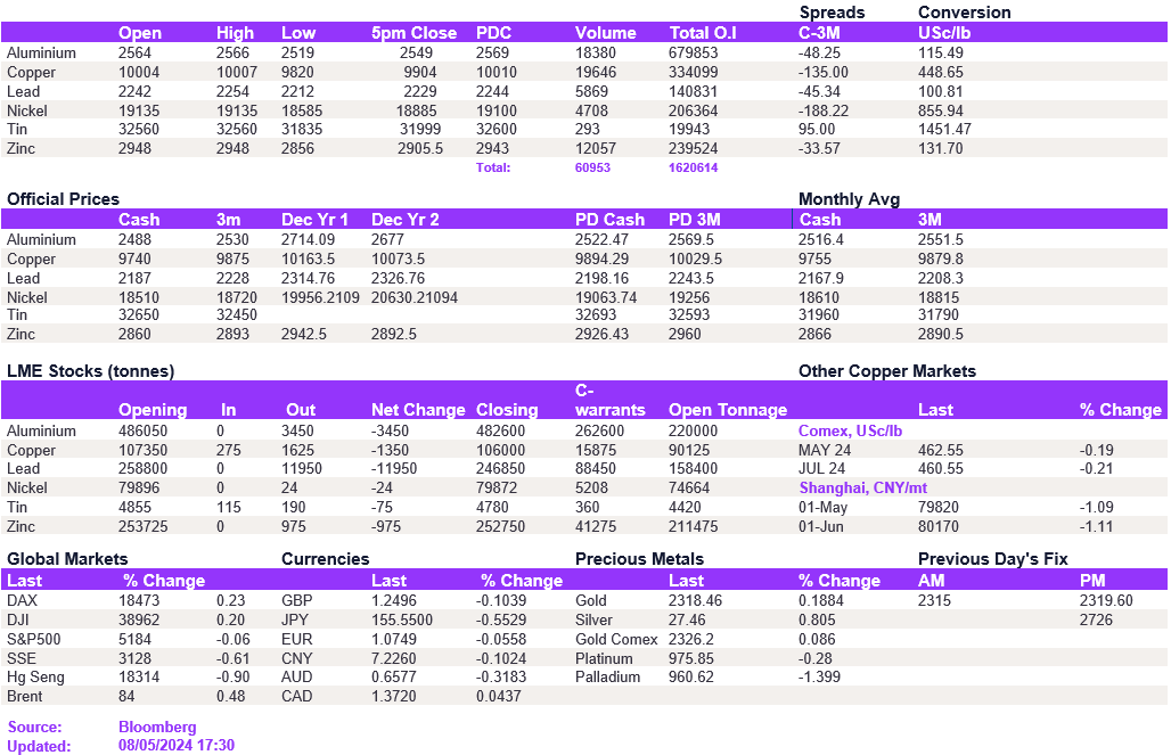Select Palladium percent change -1.399
Screen dimensions: 1170x755
819,677
